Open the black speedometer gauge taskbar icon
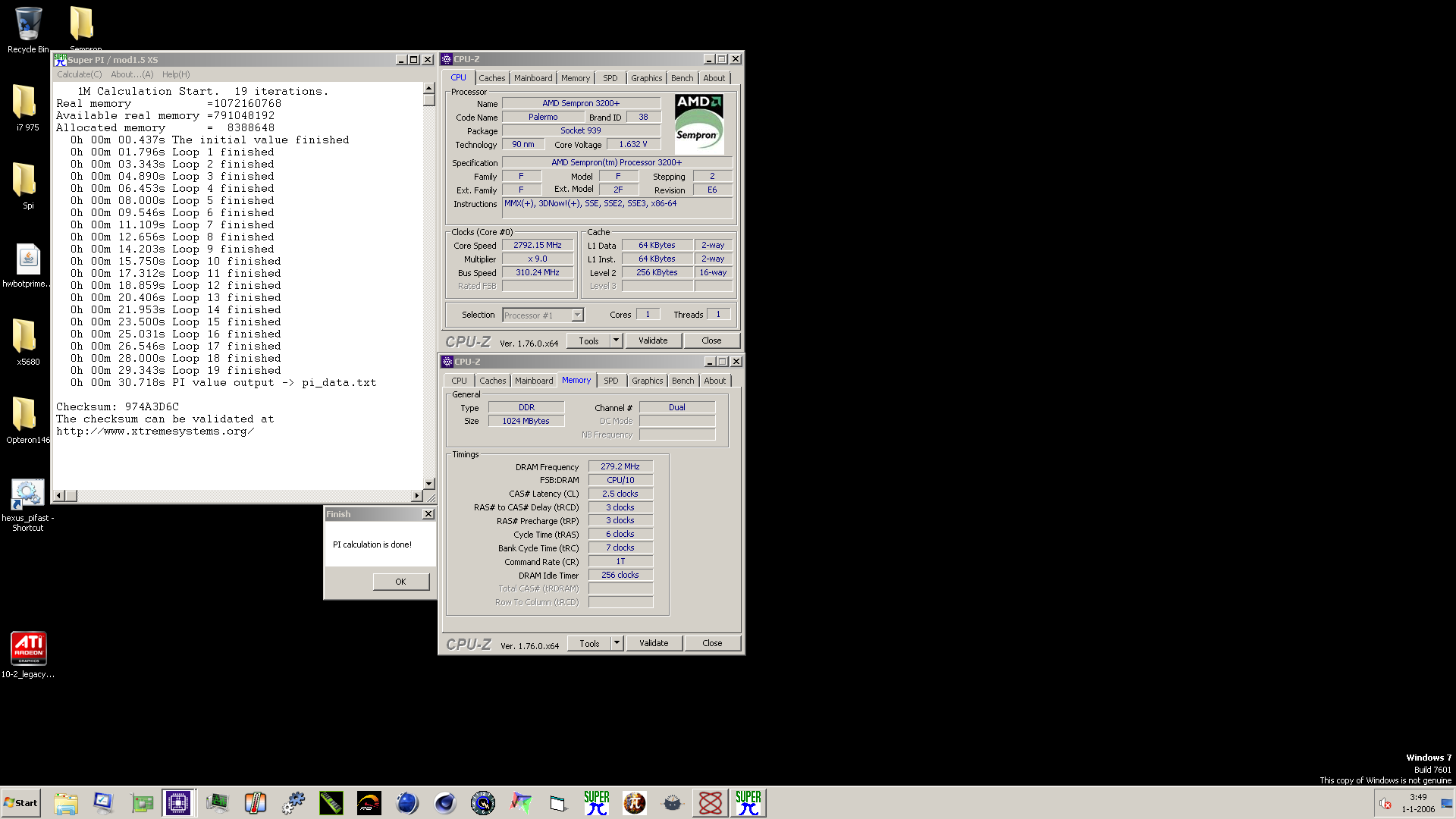The height and width of the screenshot is (819, 1456). [x=369, y=803]
